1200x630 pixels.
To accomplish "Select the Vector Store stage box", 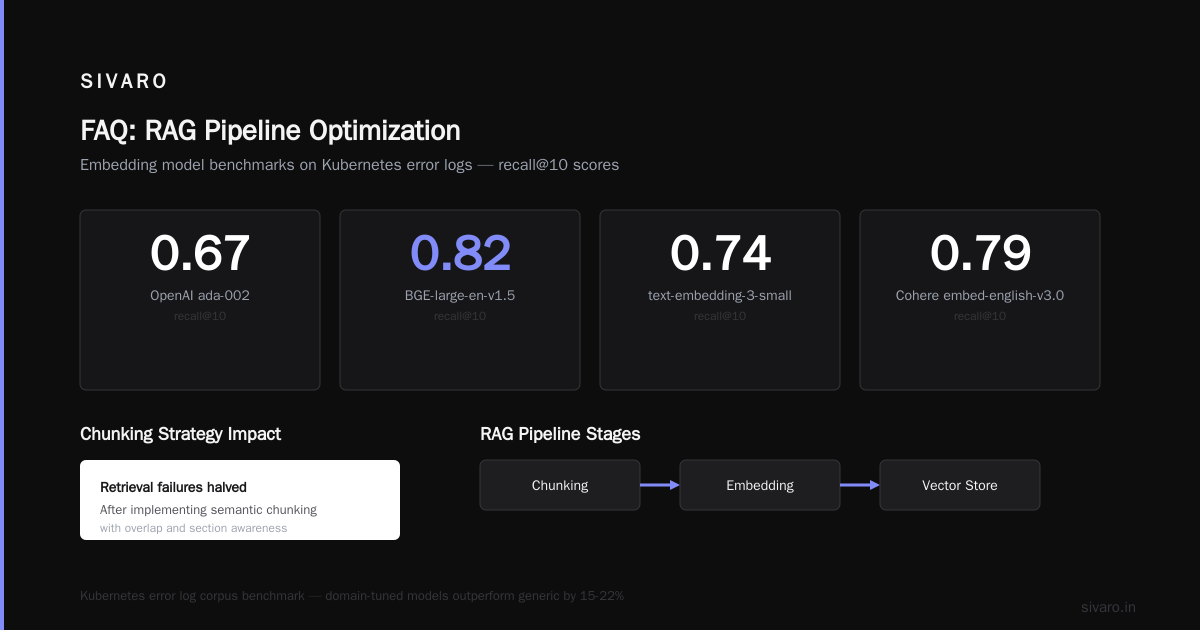I will pyautogui.click(x=960, y=485).
